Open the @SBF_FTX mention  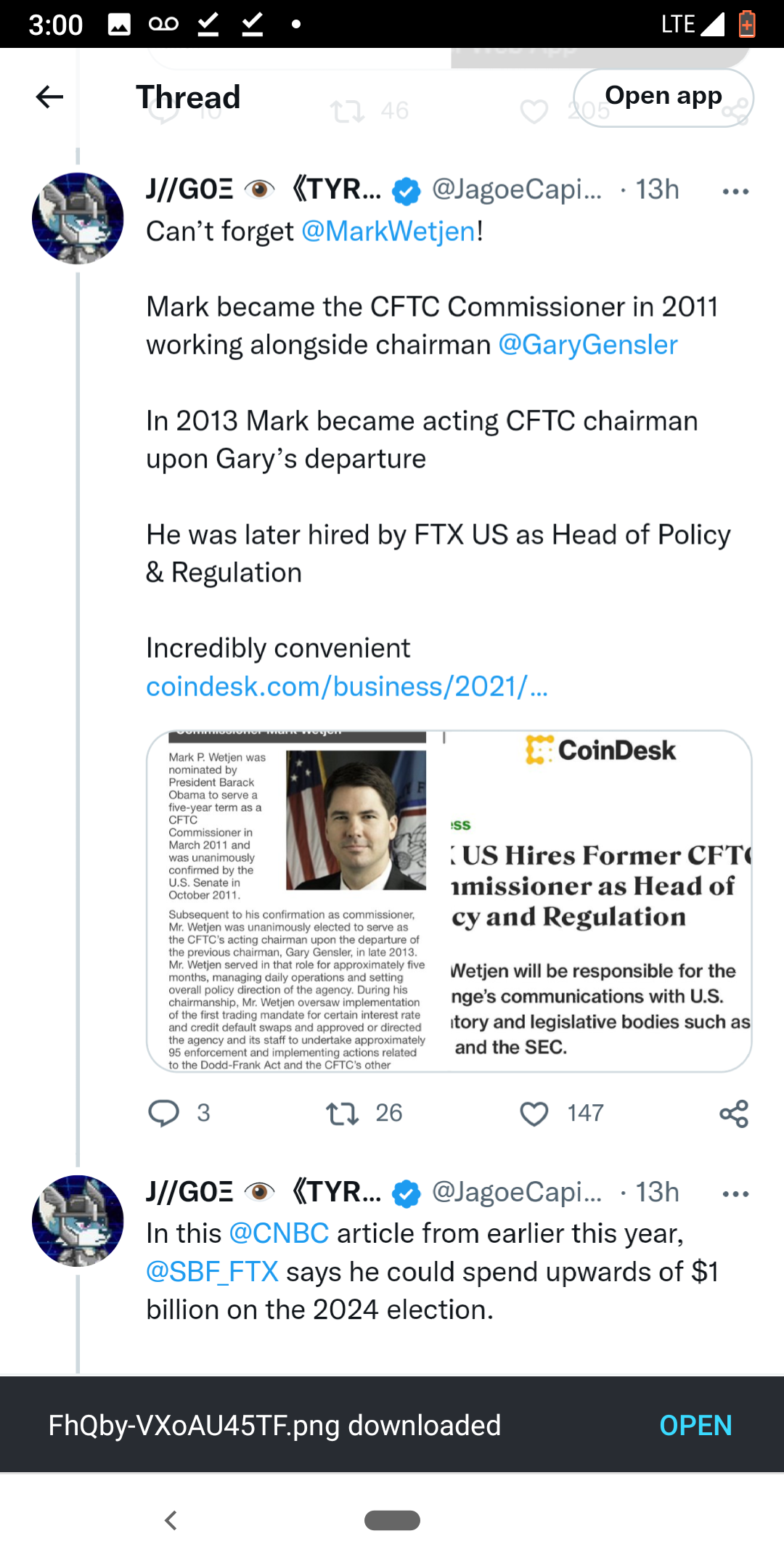coord(212,1272)
